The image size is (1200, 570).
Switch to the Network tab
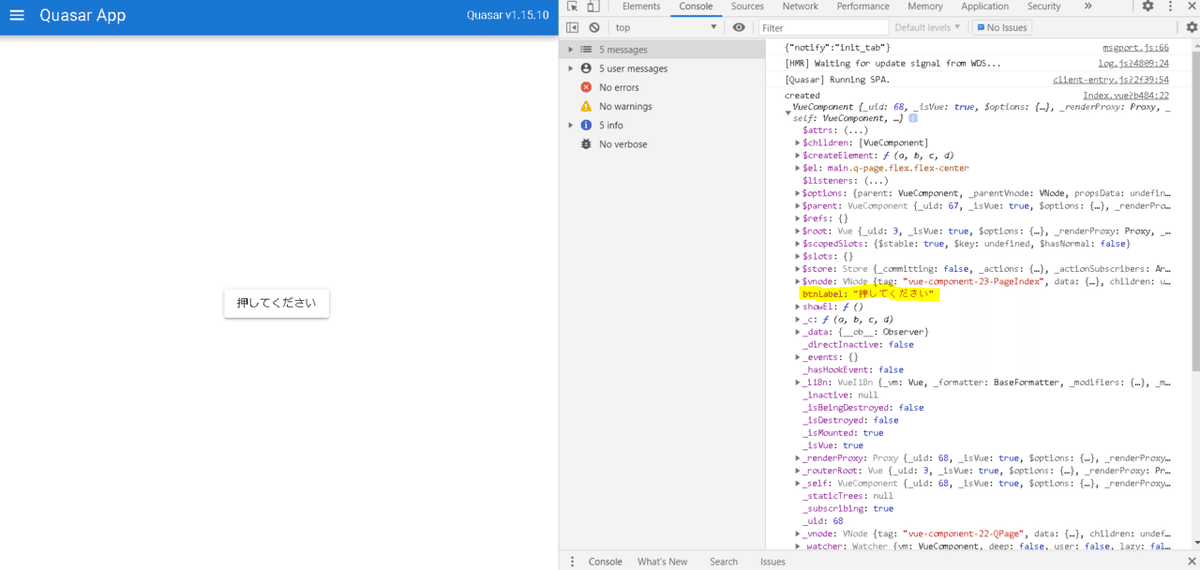point(800,6)
